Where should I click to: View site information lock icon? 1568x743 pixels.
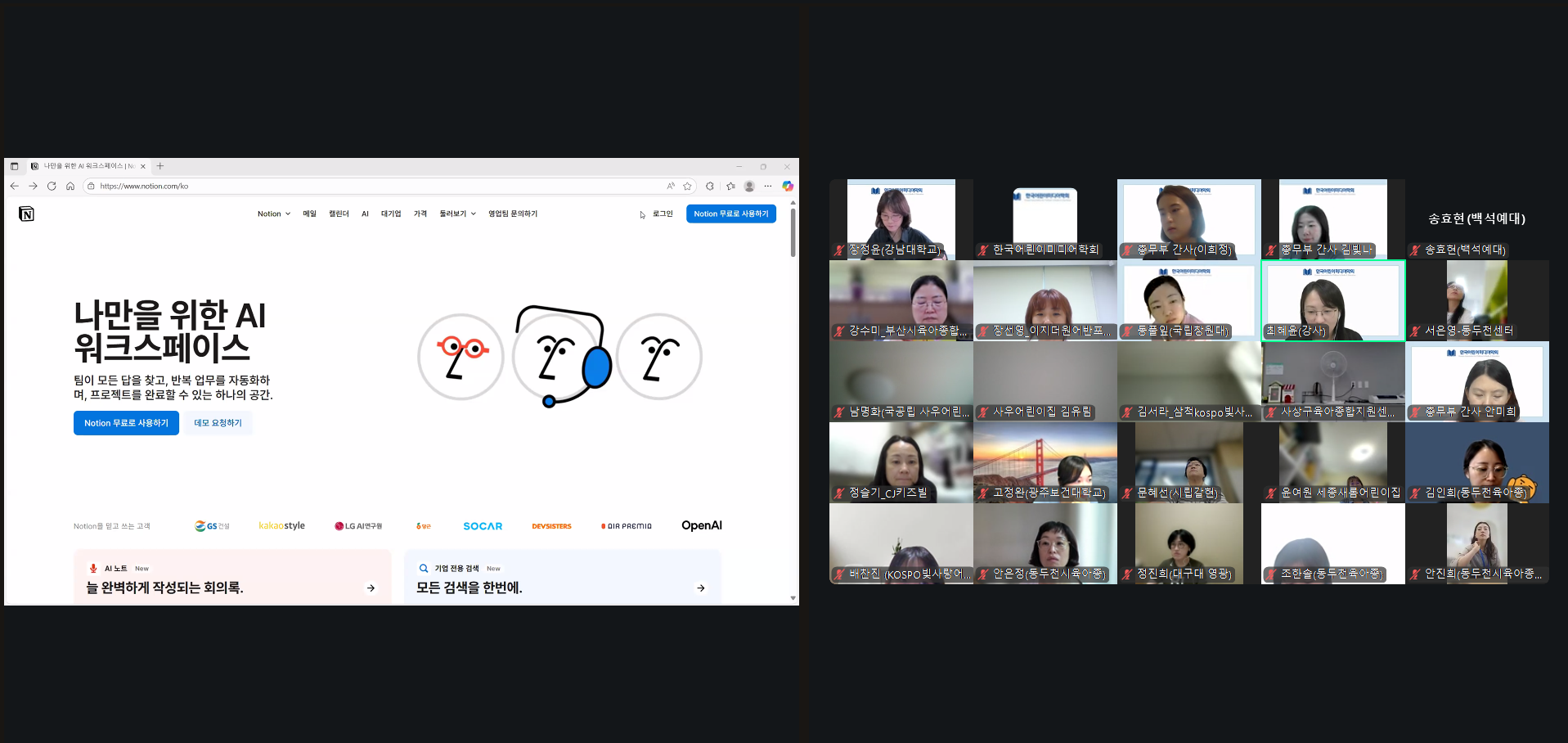click(91, 186)
